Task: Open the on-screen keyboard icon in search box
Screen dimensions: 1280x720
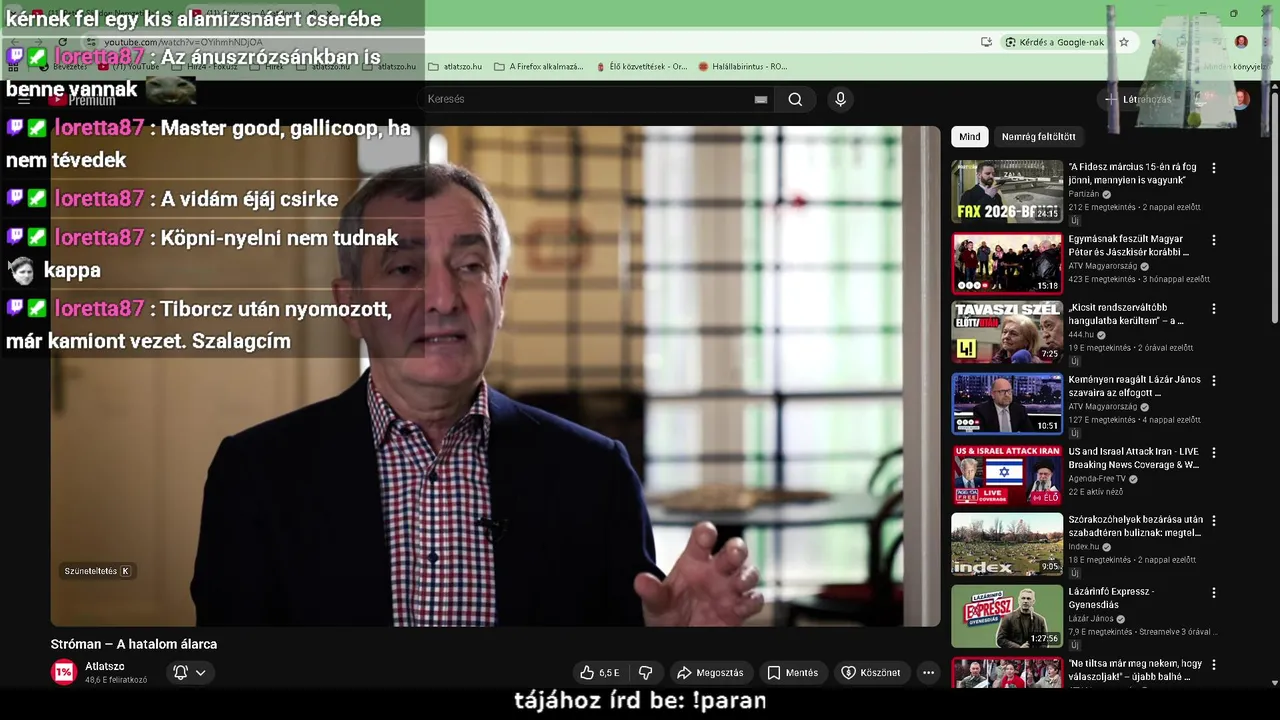Action: [x=761, y=99]
